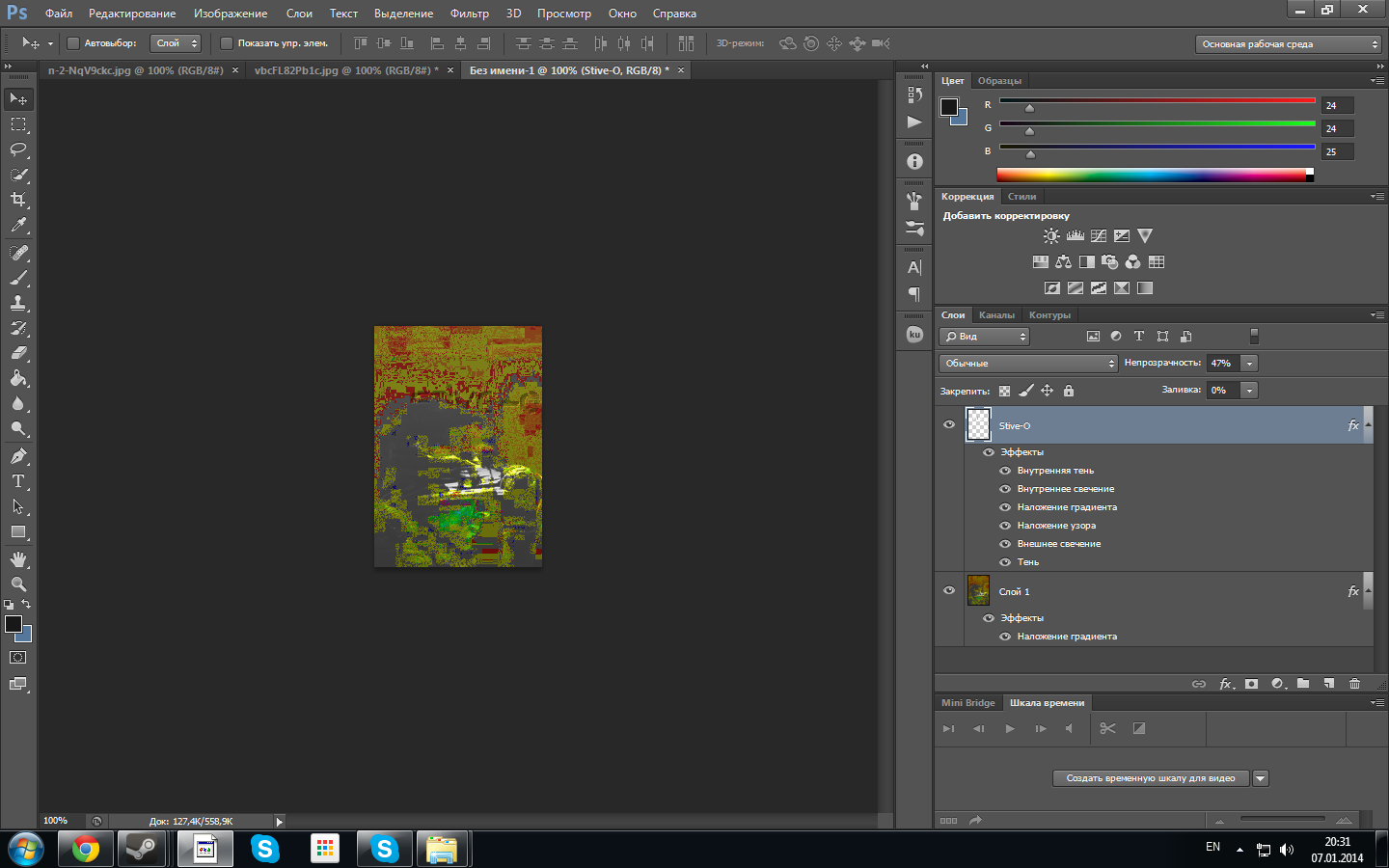Viewport: 1389px width, 868px height.
Task: Select the Rectangular Marquee tool
Action: click(18, 124)
